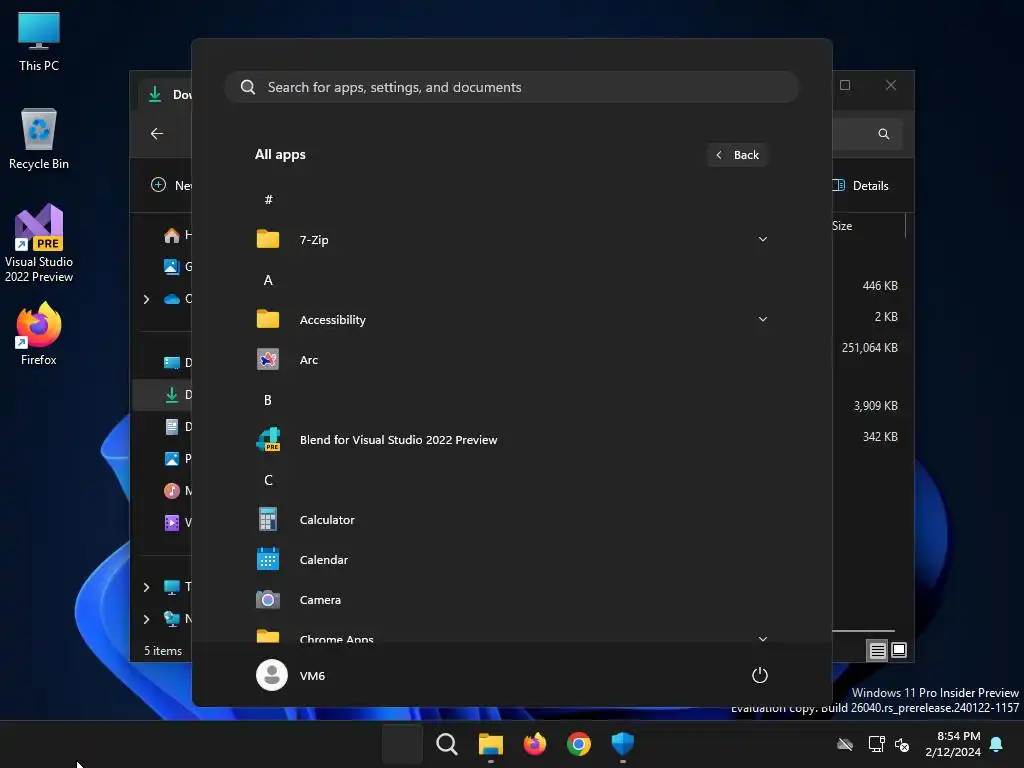
Task: Expand This PC node in Explorer sidebar
Action: 146,587
